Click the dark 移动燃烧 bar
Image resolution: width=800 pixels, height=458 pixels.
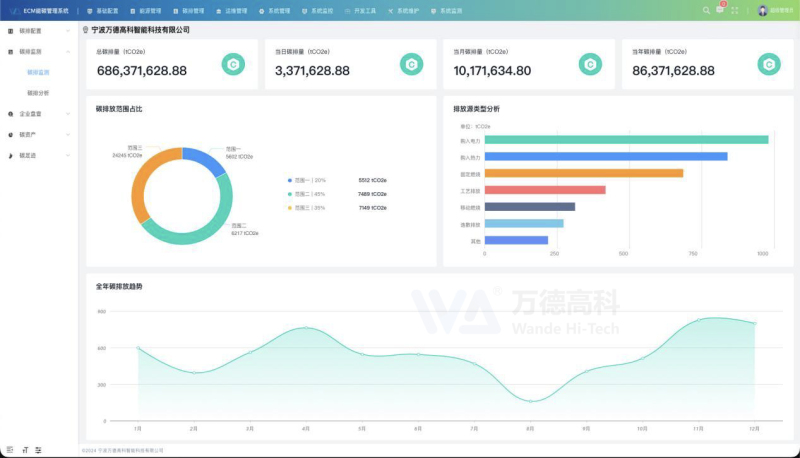pyautogui.click(x=530, y=207)
